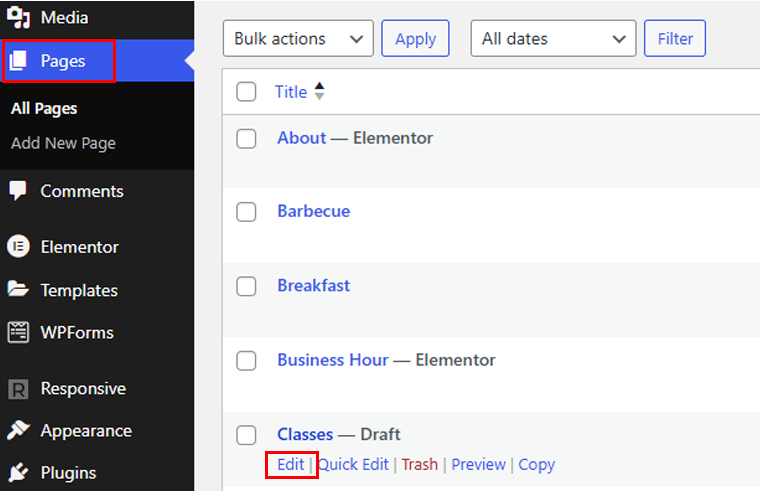Click the Trash link under Classes
760x491 pixels.
[x=420, y=464]
